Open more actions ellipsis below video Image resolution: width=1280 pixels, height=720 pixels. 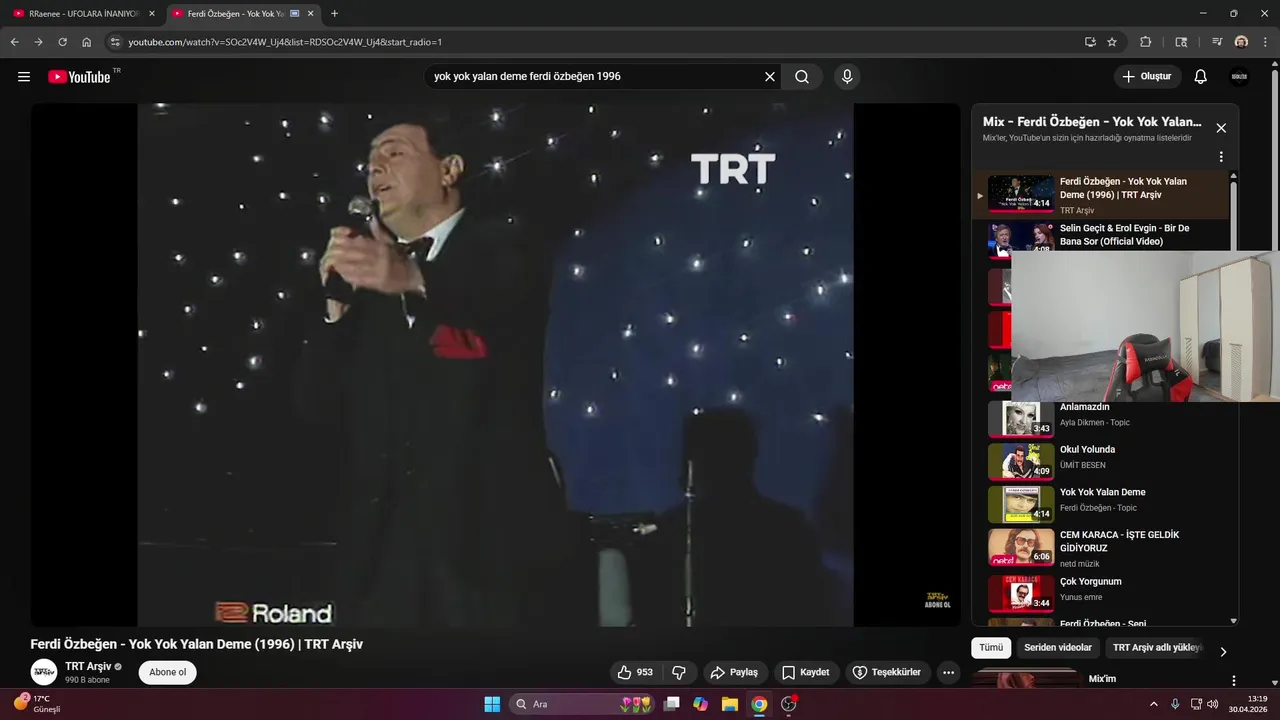949,672
